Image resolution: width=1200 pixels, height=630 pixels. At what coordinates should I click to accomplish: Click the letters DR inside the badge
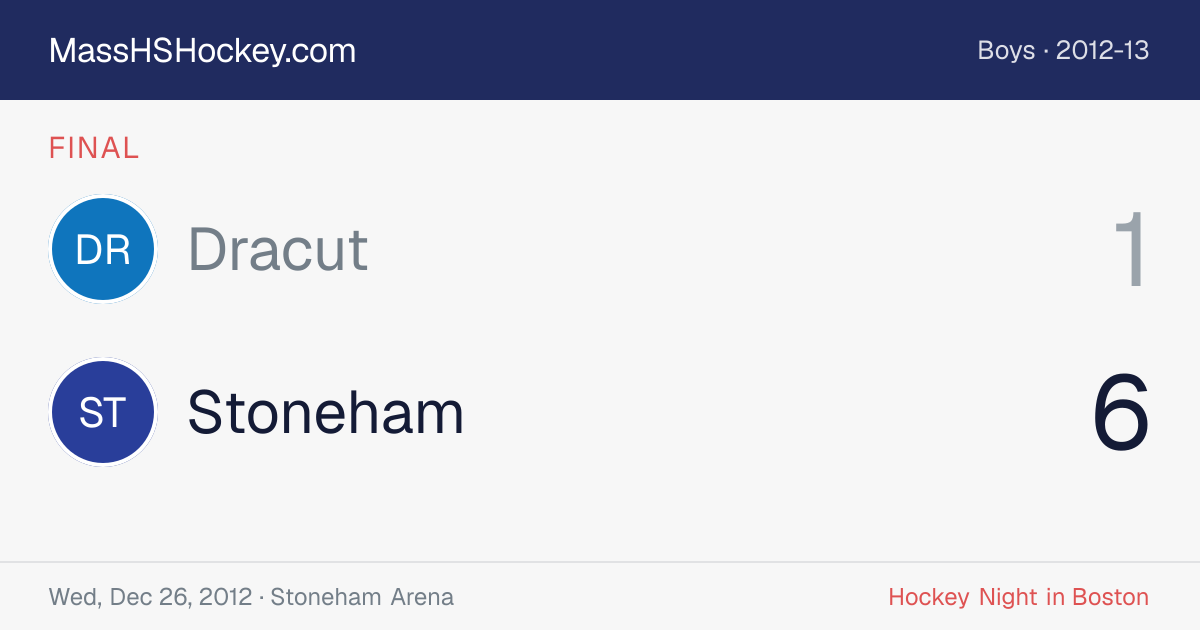point(103,249)
